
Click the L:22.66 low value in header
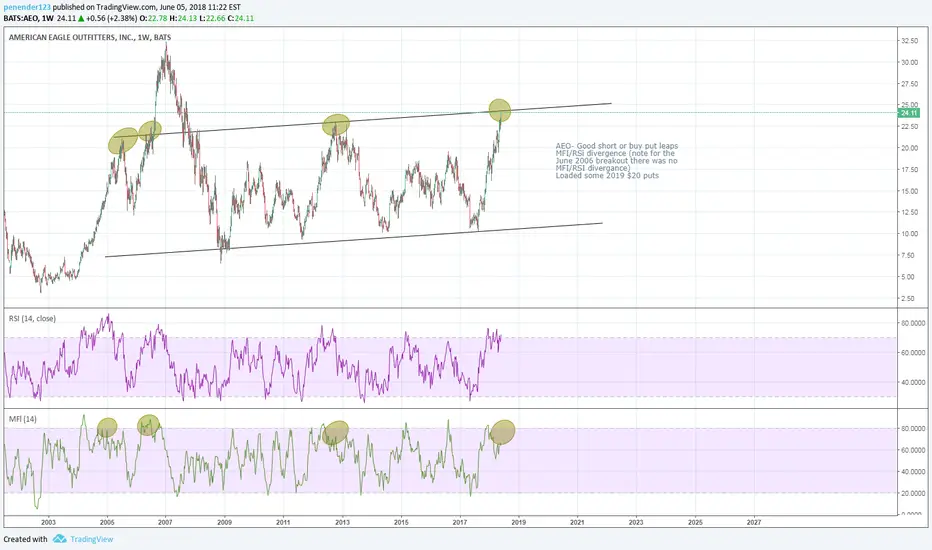213,18
